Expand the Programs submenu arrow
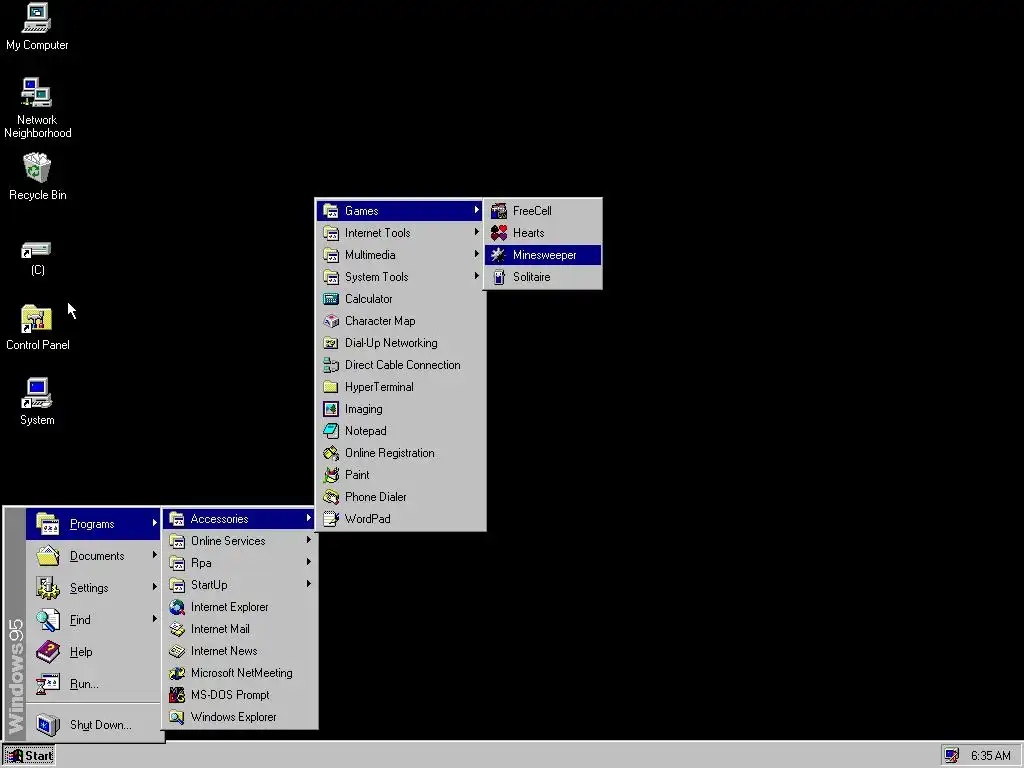This screenshot has height=768, width=1024. click(154, 523)
